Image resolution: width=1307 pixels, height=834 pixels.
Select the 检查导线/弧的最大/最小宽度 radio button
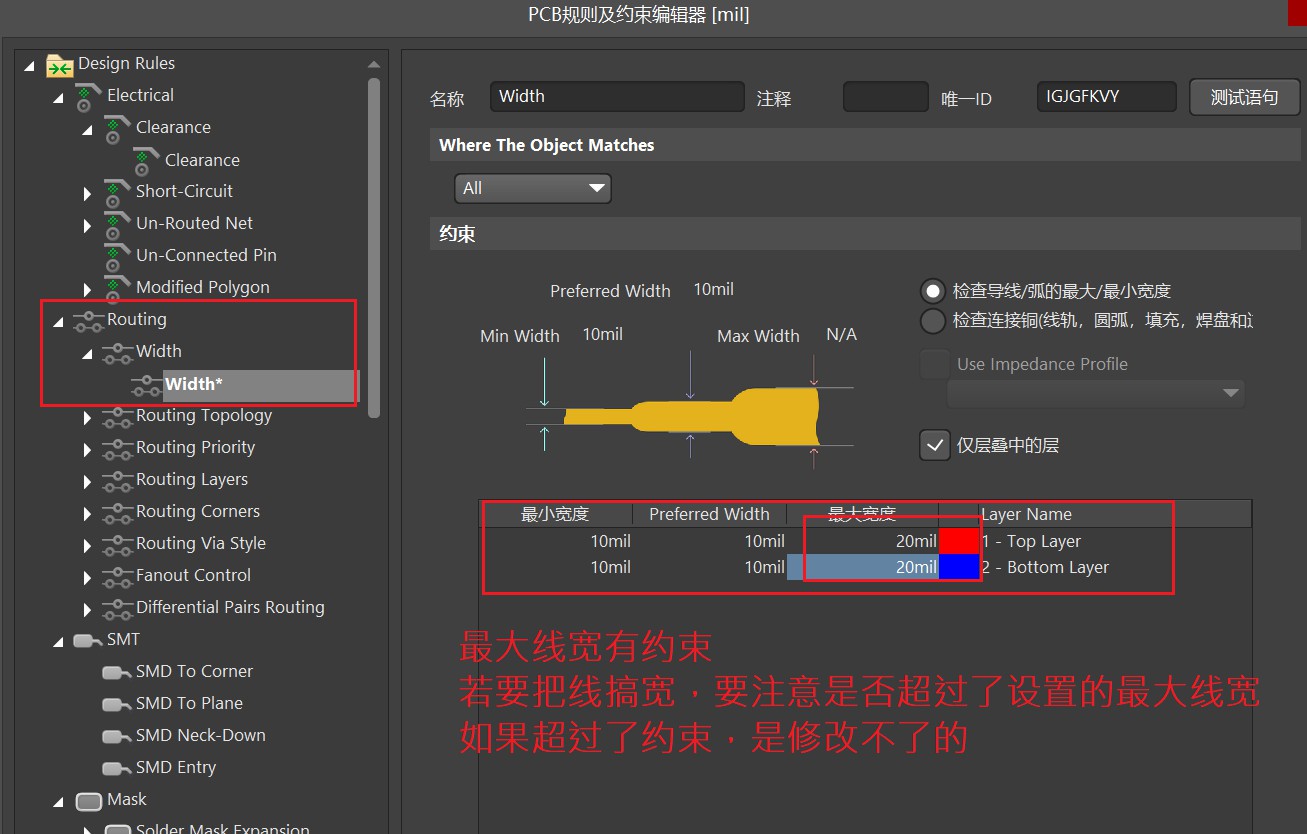(933, 291)
